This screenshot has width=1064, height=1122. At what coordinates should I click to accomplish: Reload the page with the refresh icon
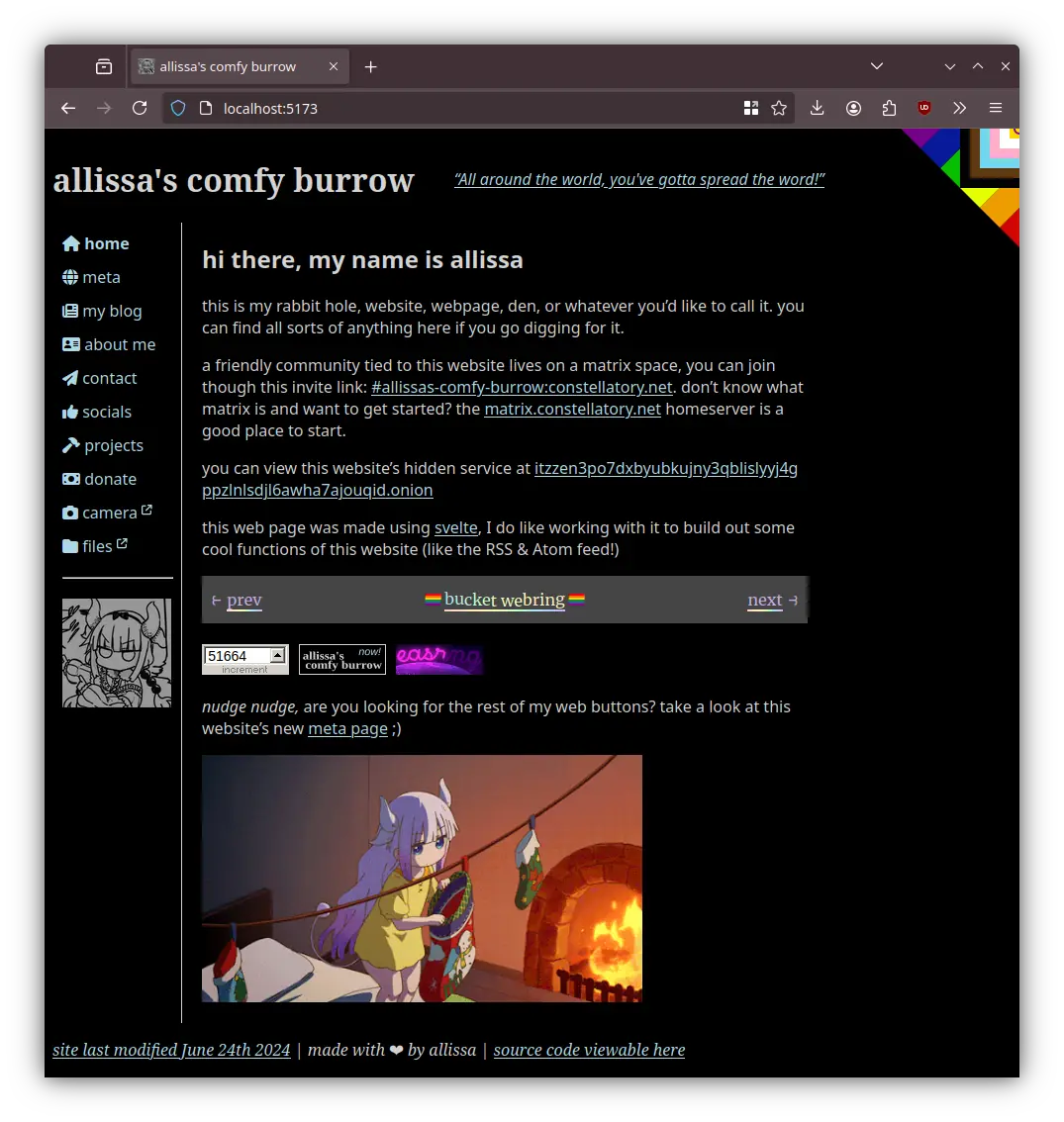pos(140,108)
